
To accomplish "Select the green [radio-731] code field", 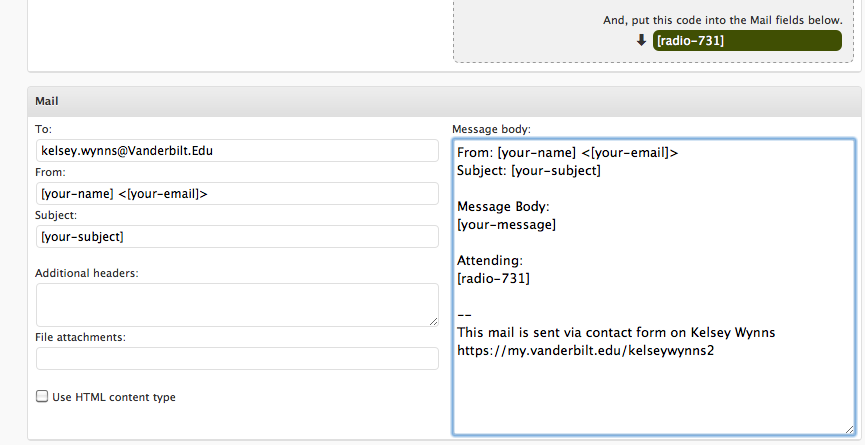I will tap(746, 41).
